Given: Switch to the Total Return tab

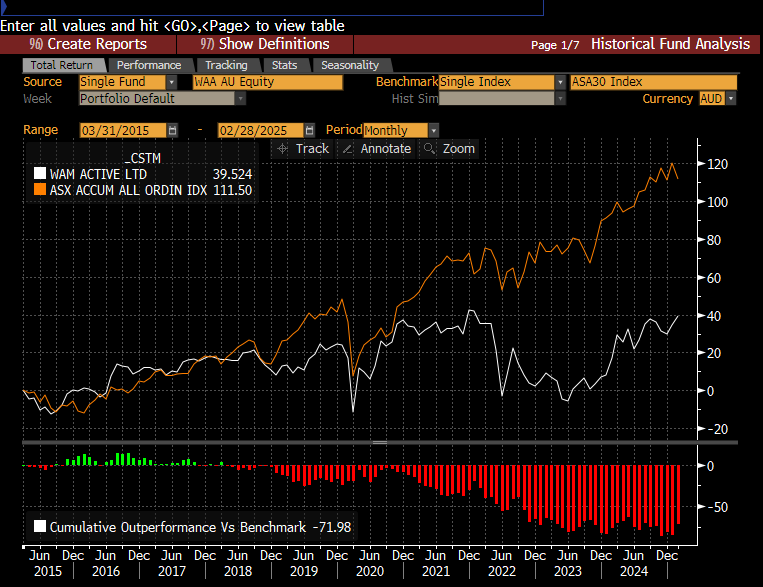Looking at the screenshot, I should point(63,65).
